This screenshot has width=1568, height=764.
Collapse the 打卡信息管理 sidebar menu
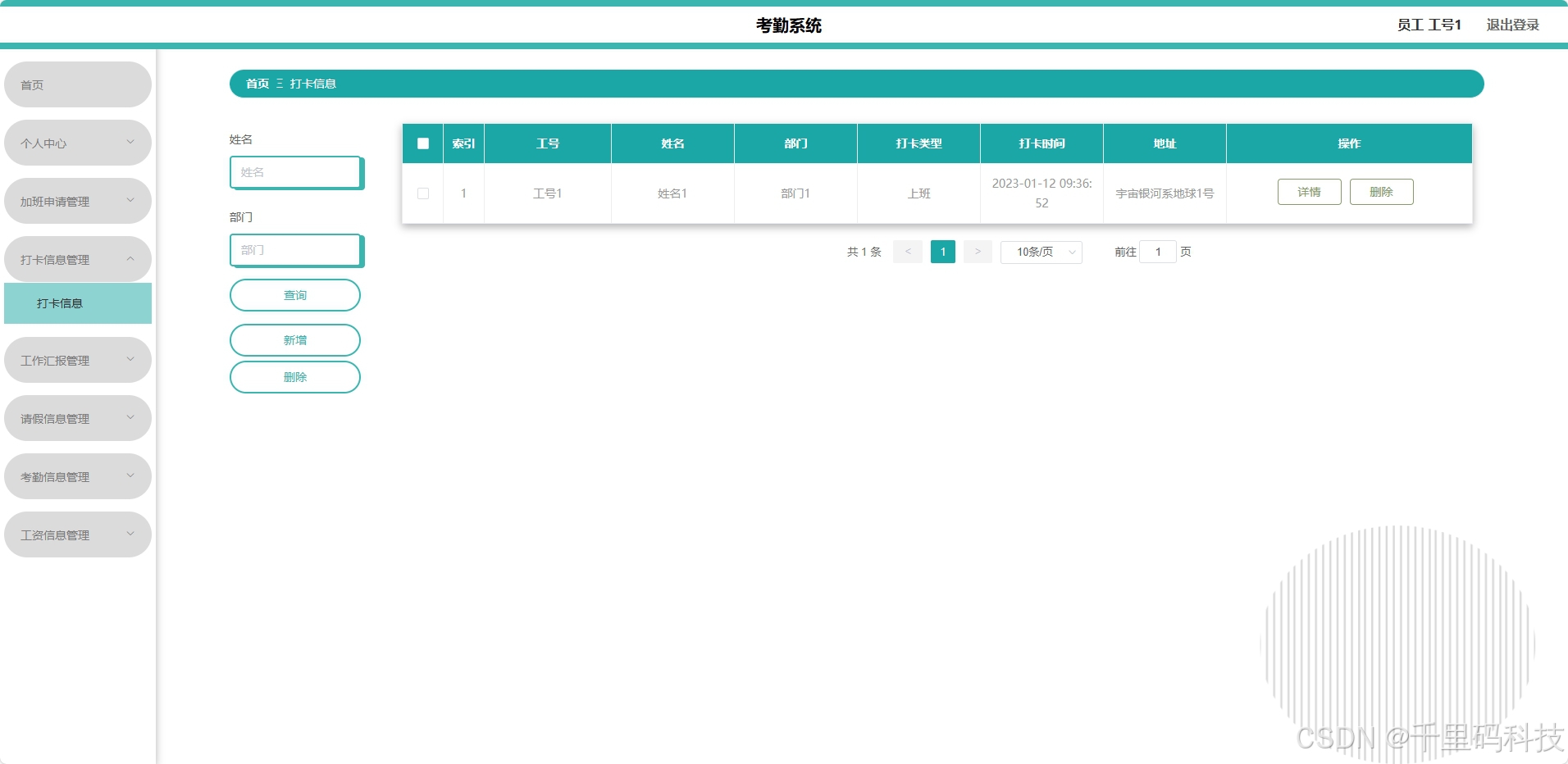tap(78, 259)
